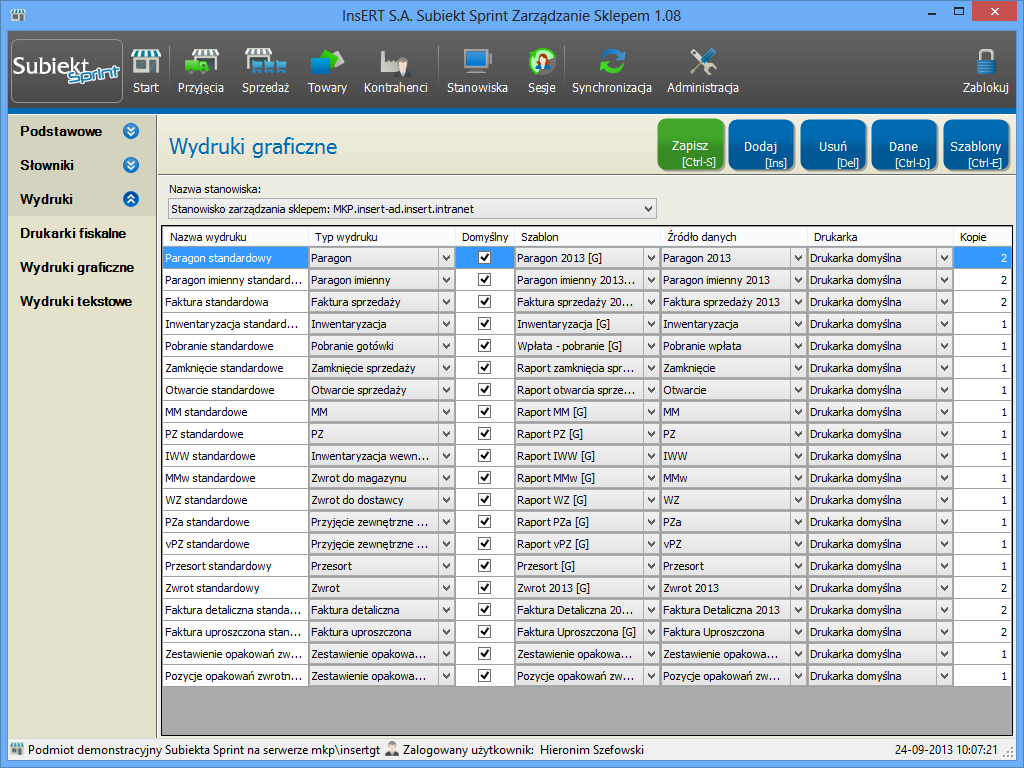Screen dimensions: 1024x768
Task: Expand the Podstawowe section chevron
Action: pyautogui.click(x=131, y=131)
